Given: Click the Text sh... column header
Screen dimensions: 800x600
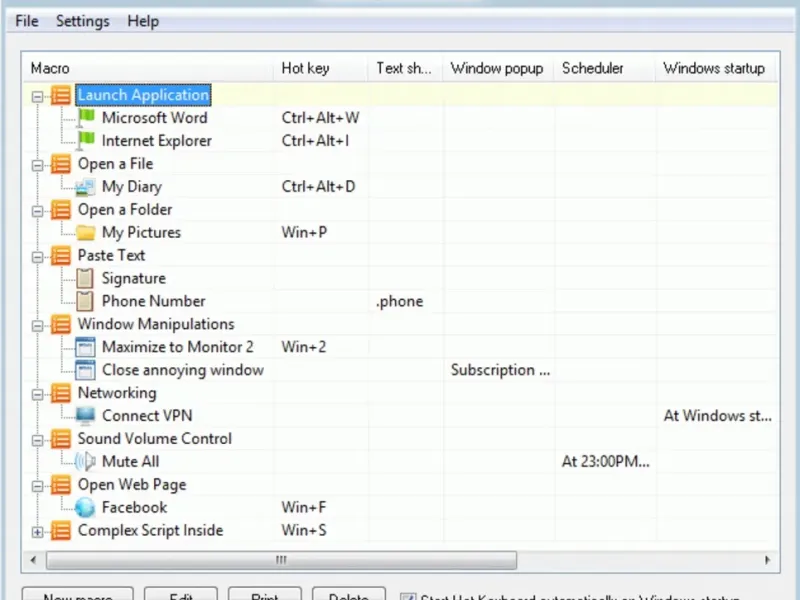Looking at the screenshot, I should [405, 68].
